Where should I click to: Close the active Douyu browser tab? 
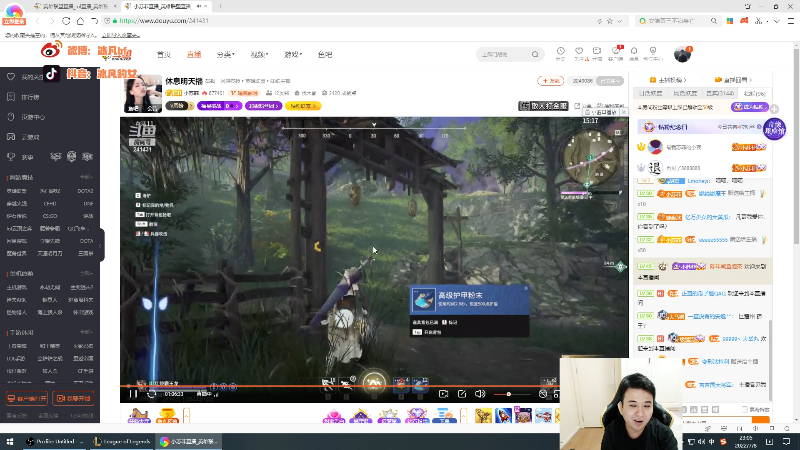click(208, 6)
